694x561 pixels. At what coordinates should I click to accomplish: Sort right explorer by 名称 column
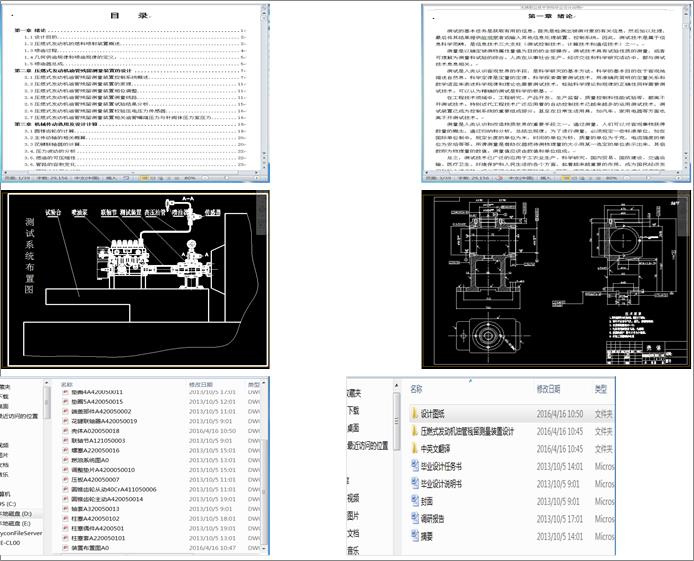pyautogui.click(x=416, y=389)
